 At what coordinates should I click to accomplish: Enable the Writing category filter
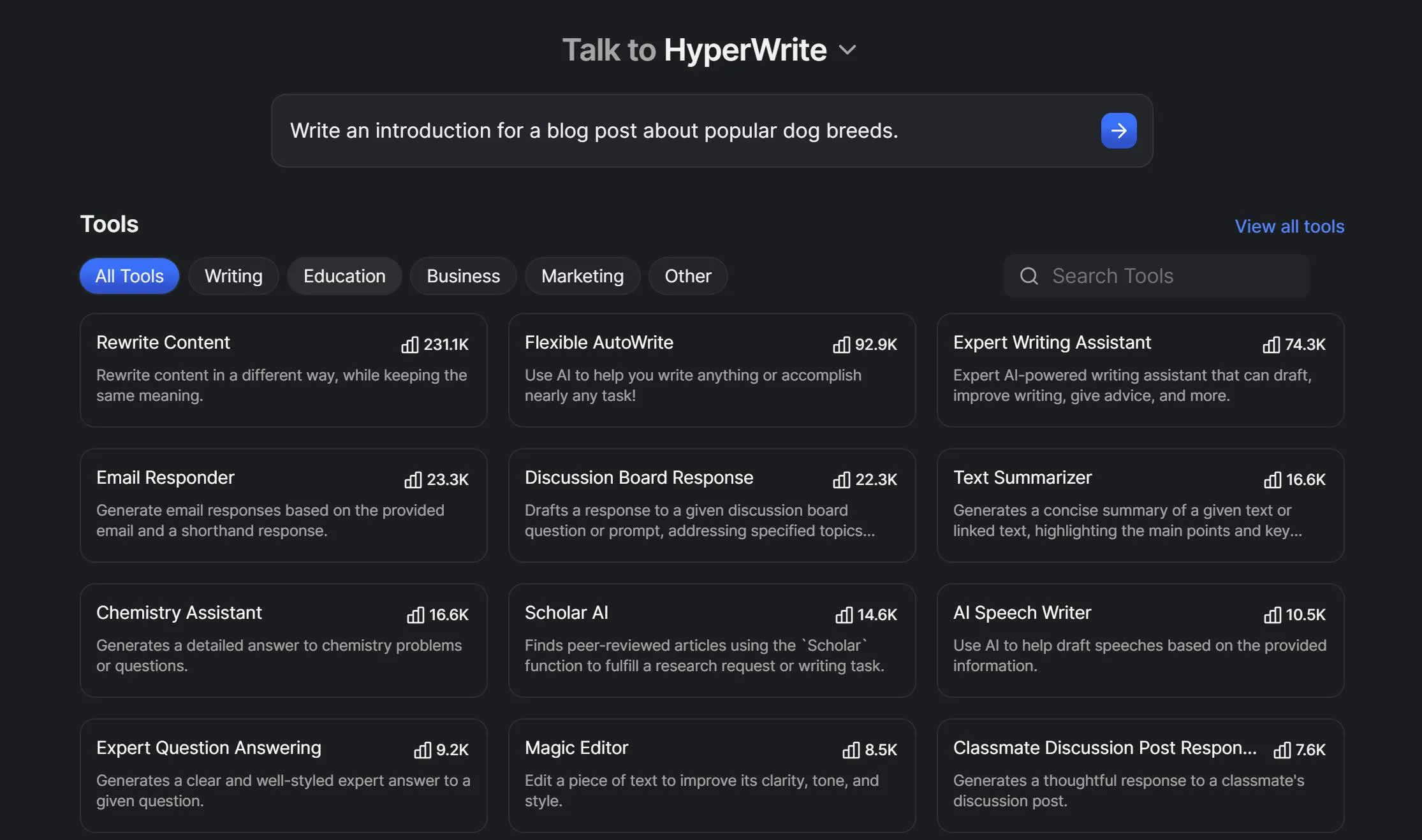click(x=233, y=275)
